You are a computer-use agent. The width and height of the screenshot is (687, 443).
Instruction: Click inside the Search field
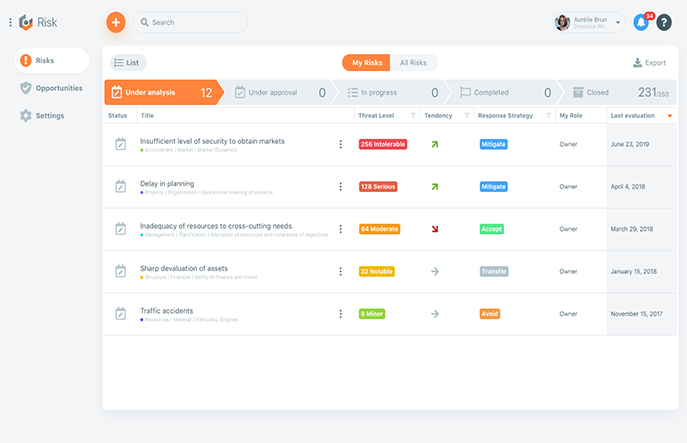coord(190,22)
